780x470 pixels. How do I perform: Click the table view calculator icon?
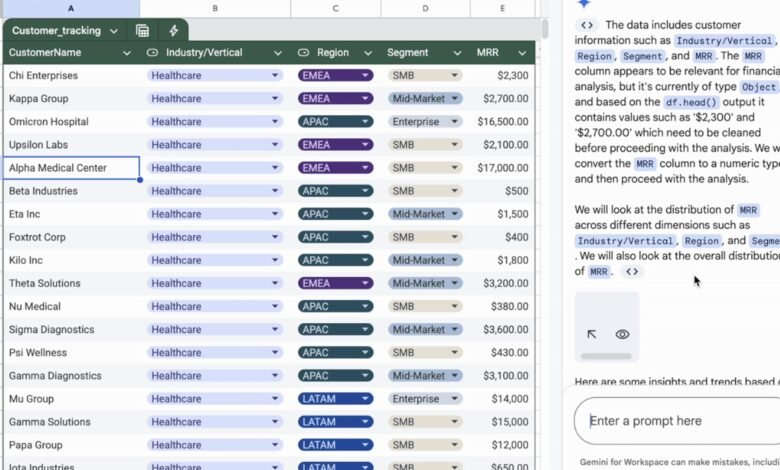(x=142, y=31)
